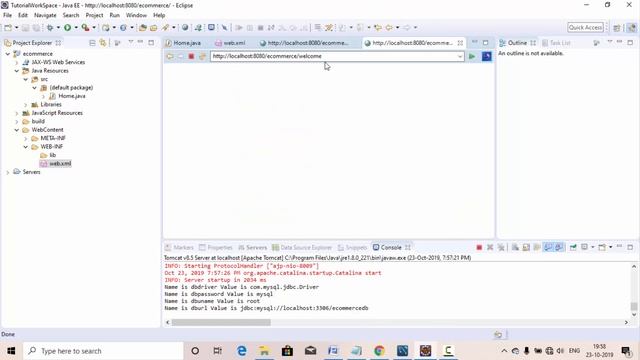Viewport: 640px width, 360px height.
Task: Collapse the ecommerce project node
Action: point(8,54)
